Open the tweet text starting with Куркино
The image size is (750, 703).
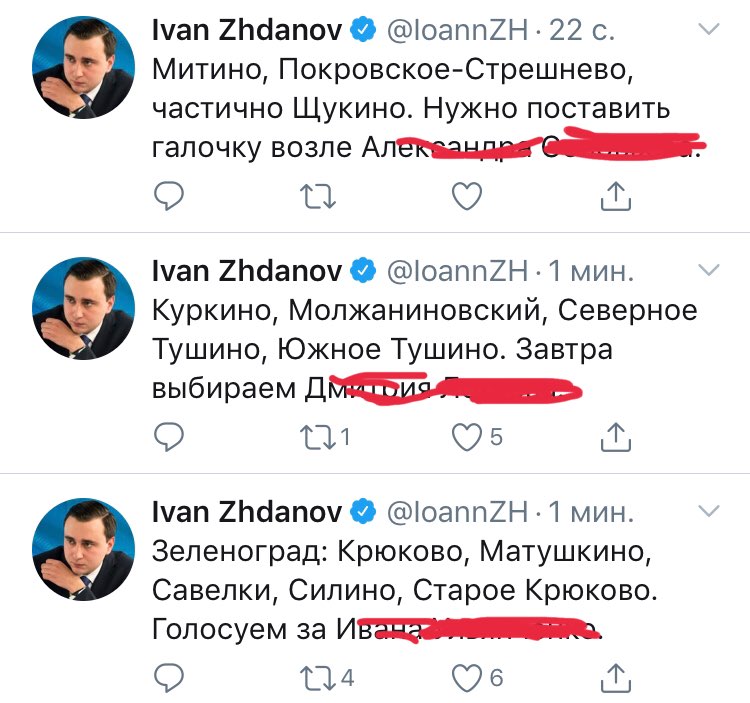(x=420, y=350)
